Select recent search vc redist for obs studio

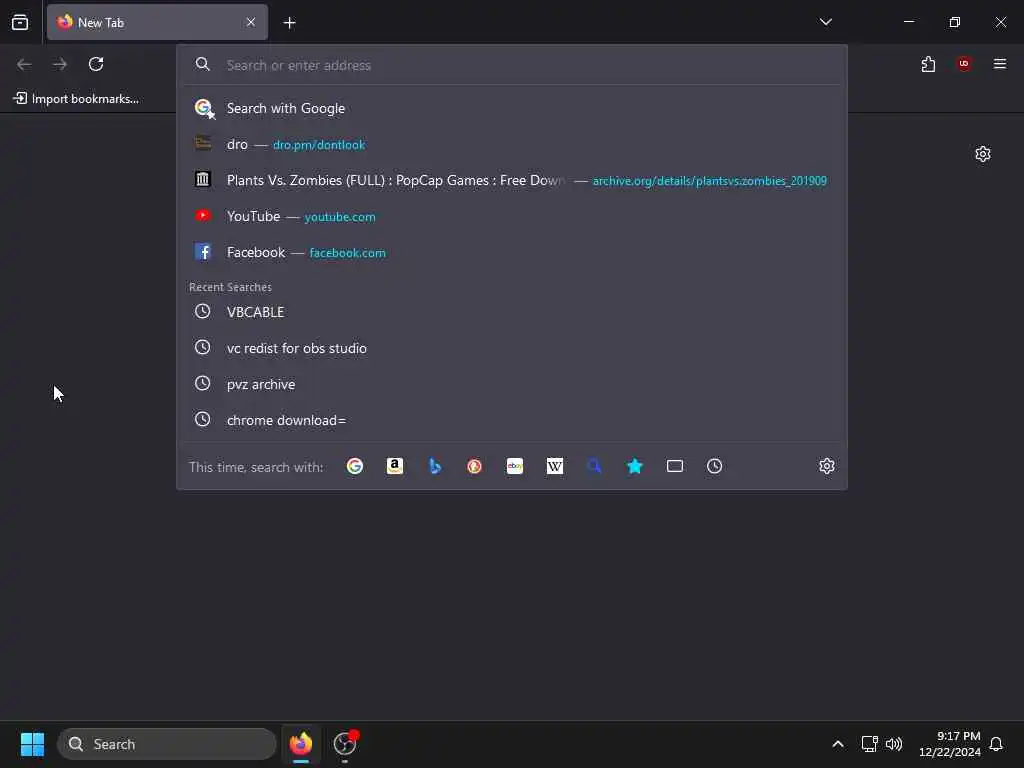tap(512, 348)
